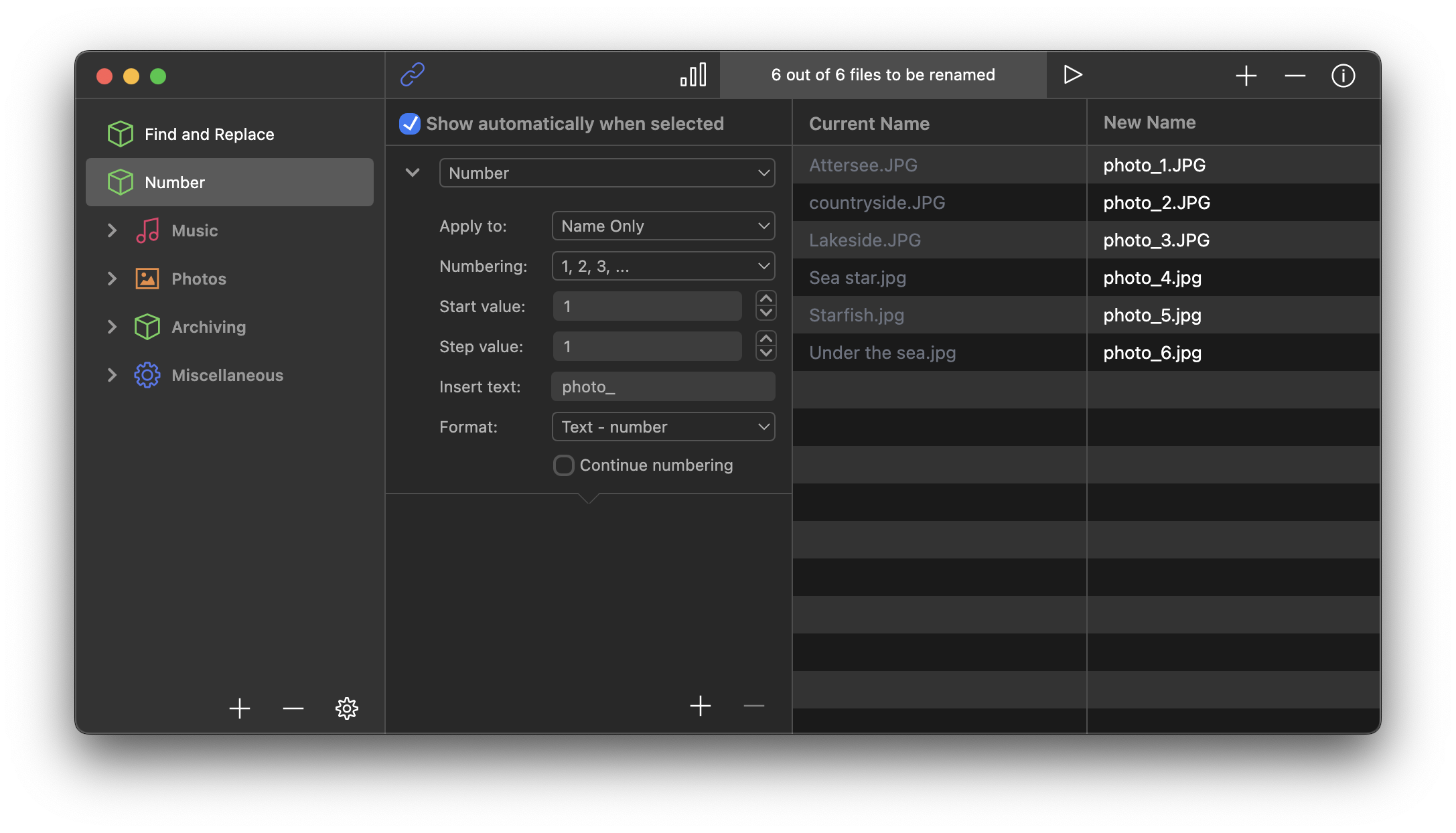Viewport: 1456px width, 833px height.
Task: Click the chain link icon
Action: [x=414, y=74]
